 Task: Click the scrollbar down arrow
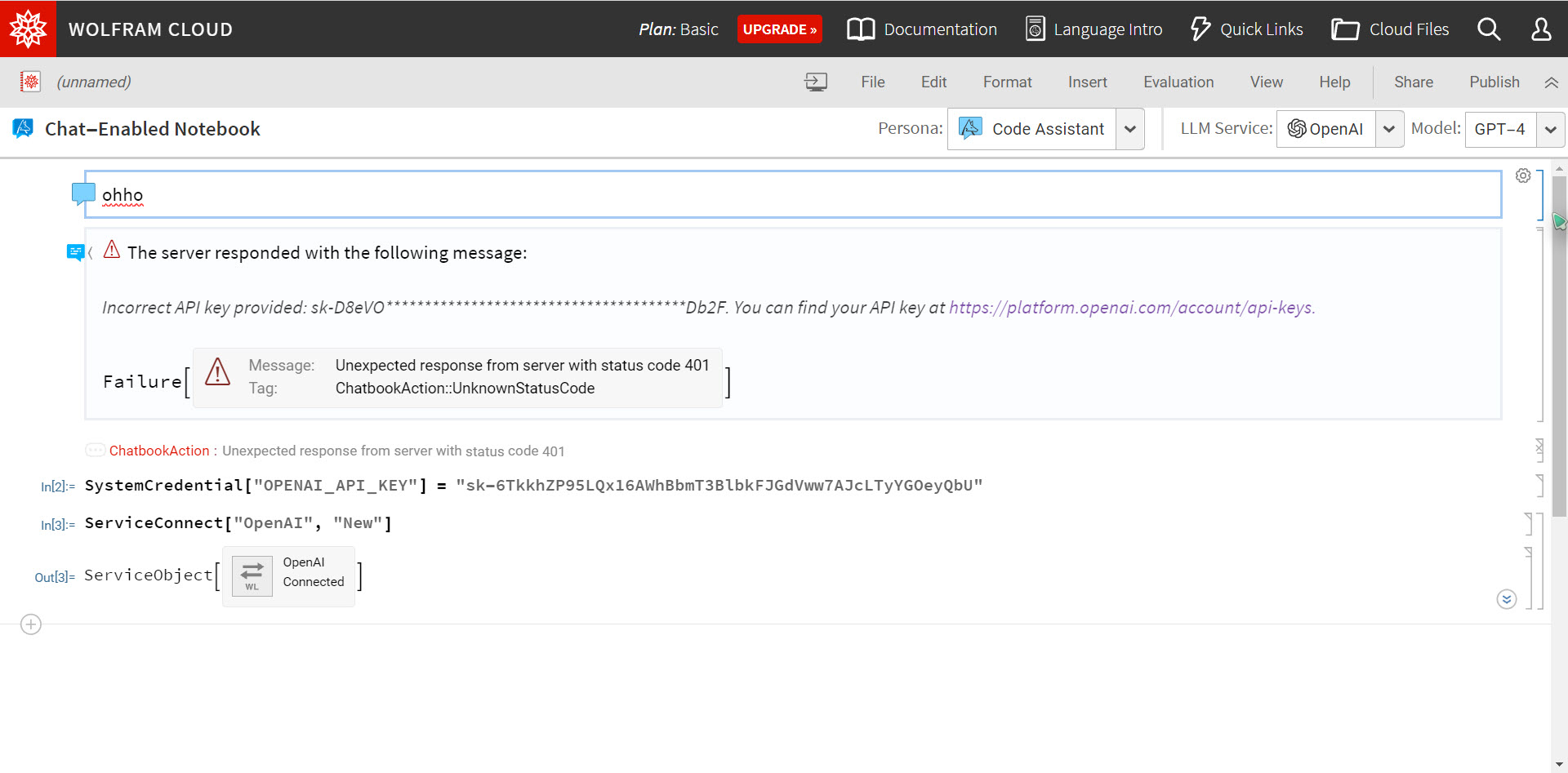pyautogui.click(x=1559, y=765)
